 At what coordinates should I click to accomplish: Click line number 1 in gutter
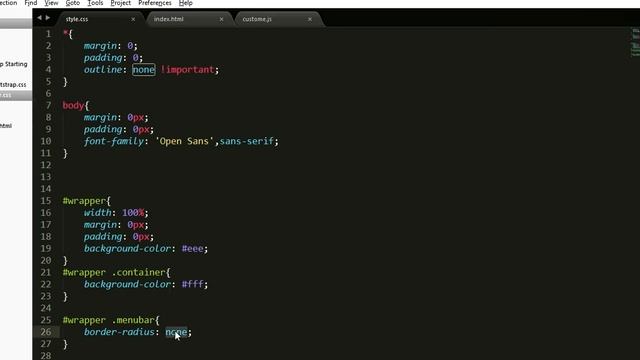(x=49, y=34)
